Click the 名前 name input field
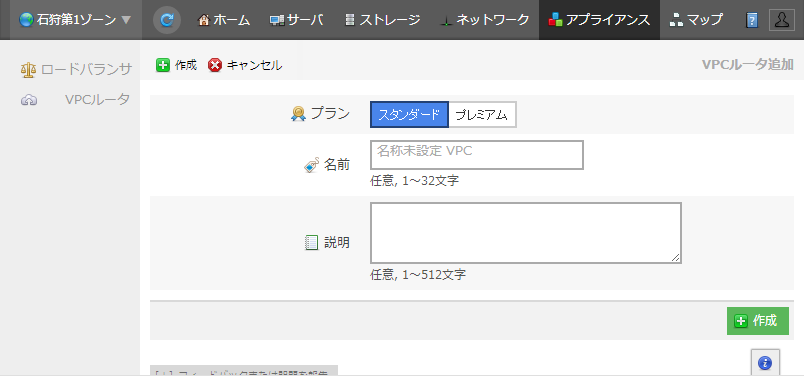 [477, 155]
